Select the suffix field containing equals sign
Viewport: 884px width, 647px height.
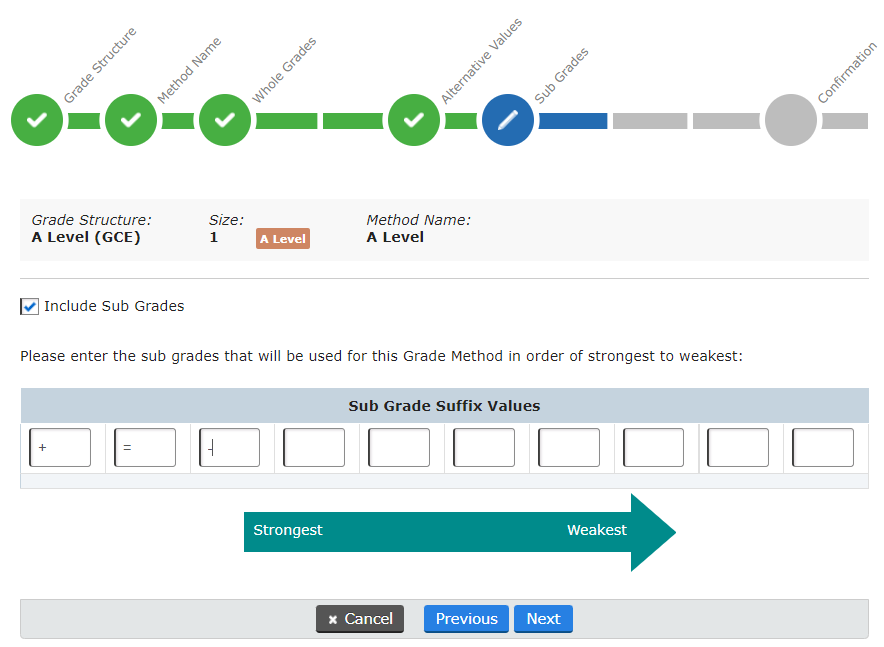tap(144, 447)
